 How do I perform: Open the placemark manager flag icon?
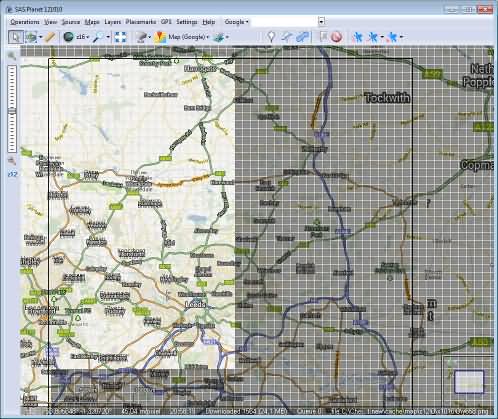323,37
